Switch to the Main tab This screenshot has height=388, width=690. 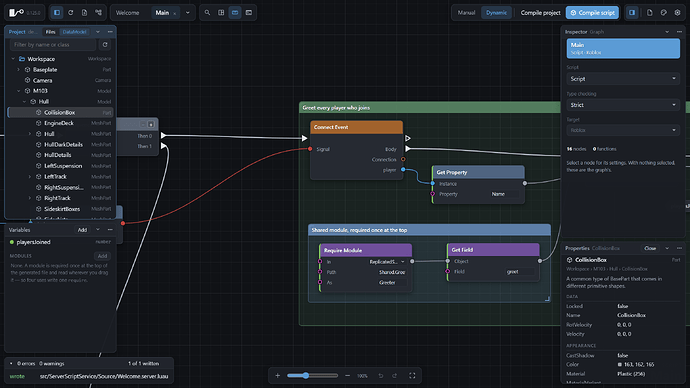click(162, 13)
